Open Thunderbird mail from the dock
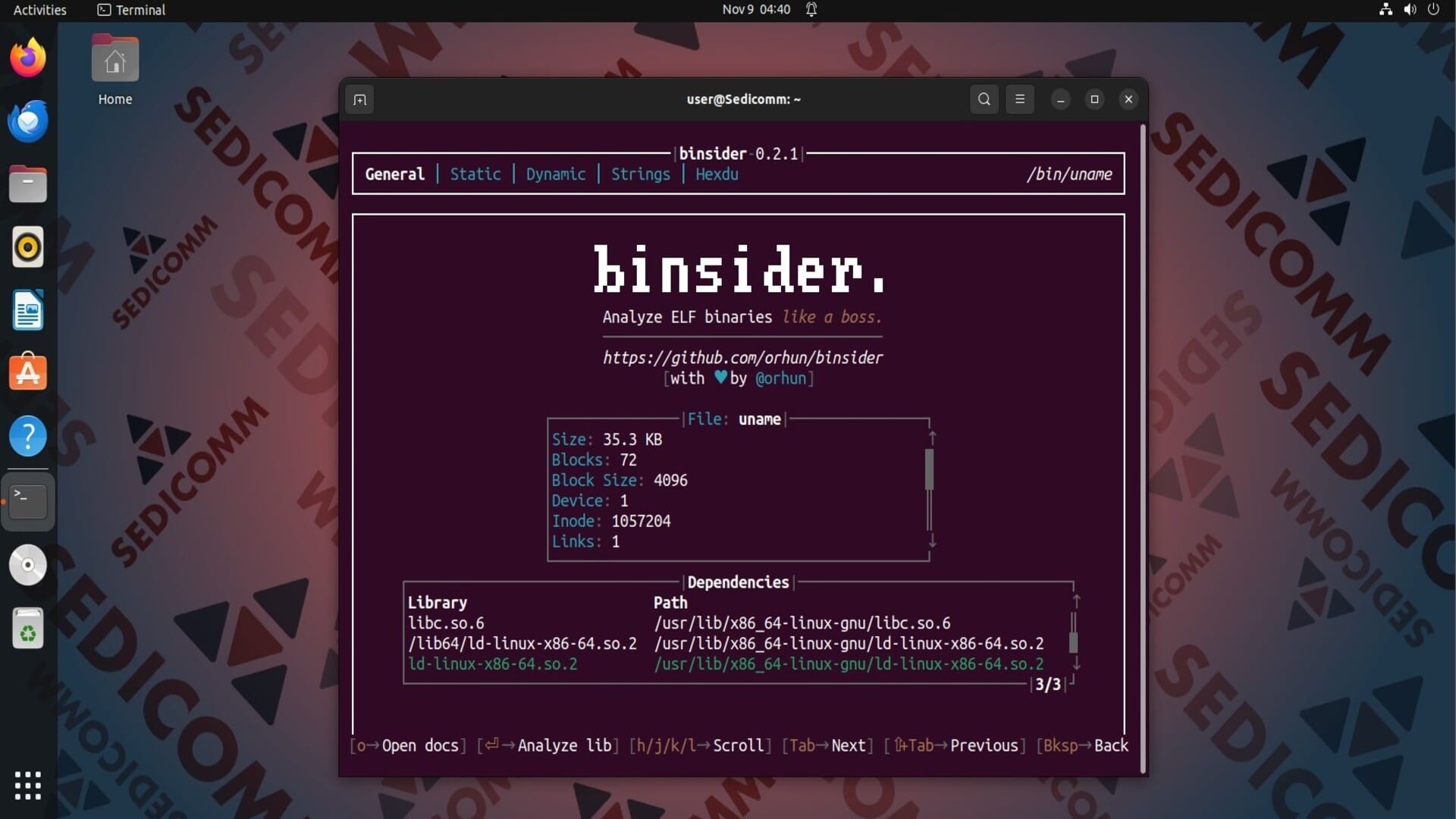The height and width of the screenshot is (819, 1456). (28, 121)
